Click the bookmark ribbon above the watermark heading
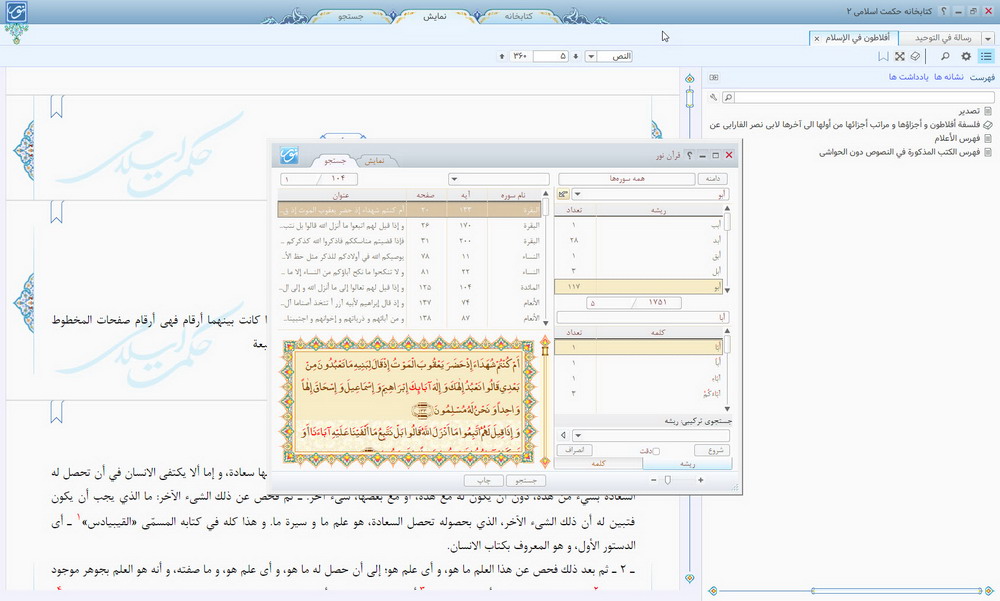 click(x=57, y=212)
